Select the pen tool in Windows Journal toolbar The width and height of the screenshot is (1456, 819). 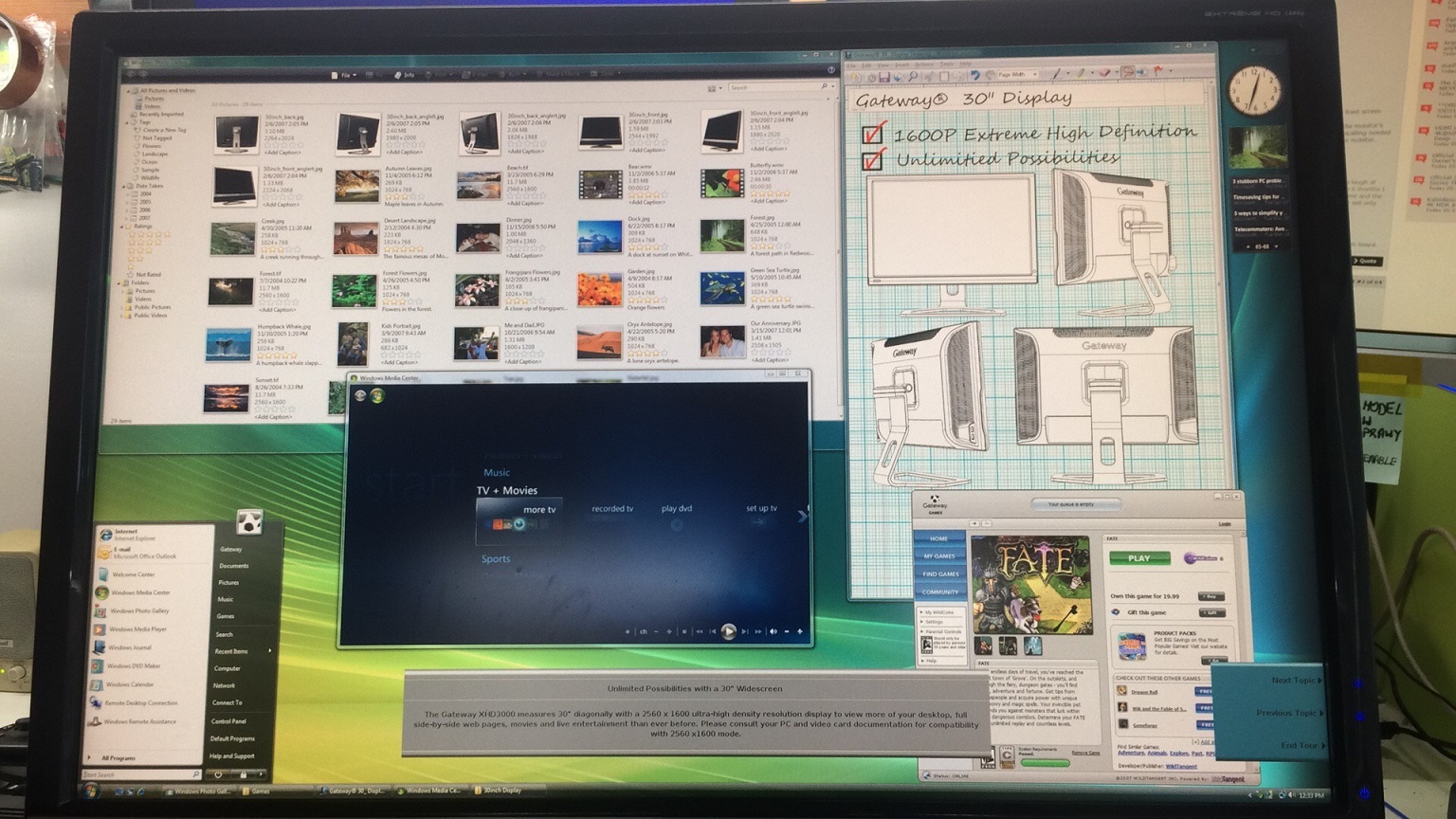coord(1057,74)
